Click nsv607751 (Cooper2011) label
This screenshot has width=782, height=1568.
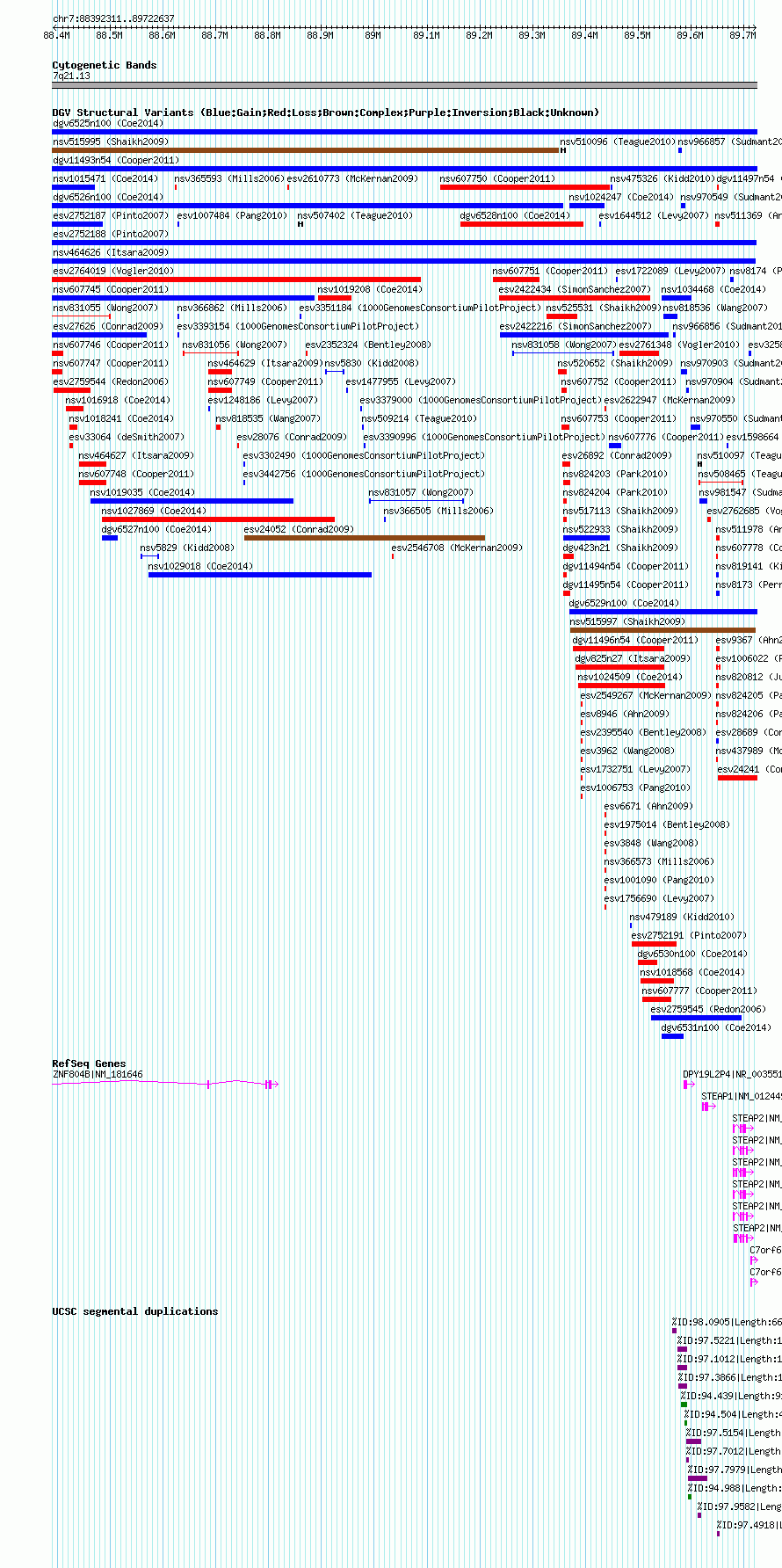(550, 272)
